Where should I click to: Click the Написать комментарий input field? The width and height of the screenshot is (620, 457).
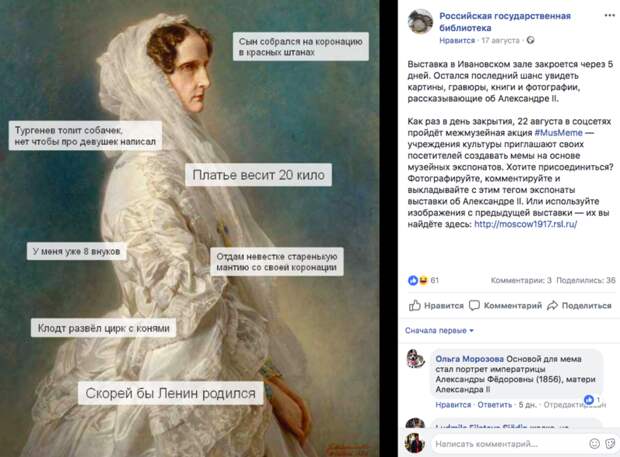point(508,444)
